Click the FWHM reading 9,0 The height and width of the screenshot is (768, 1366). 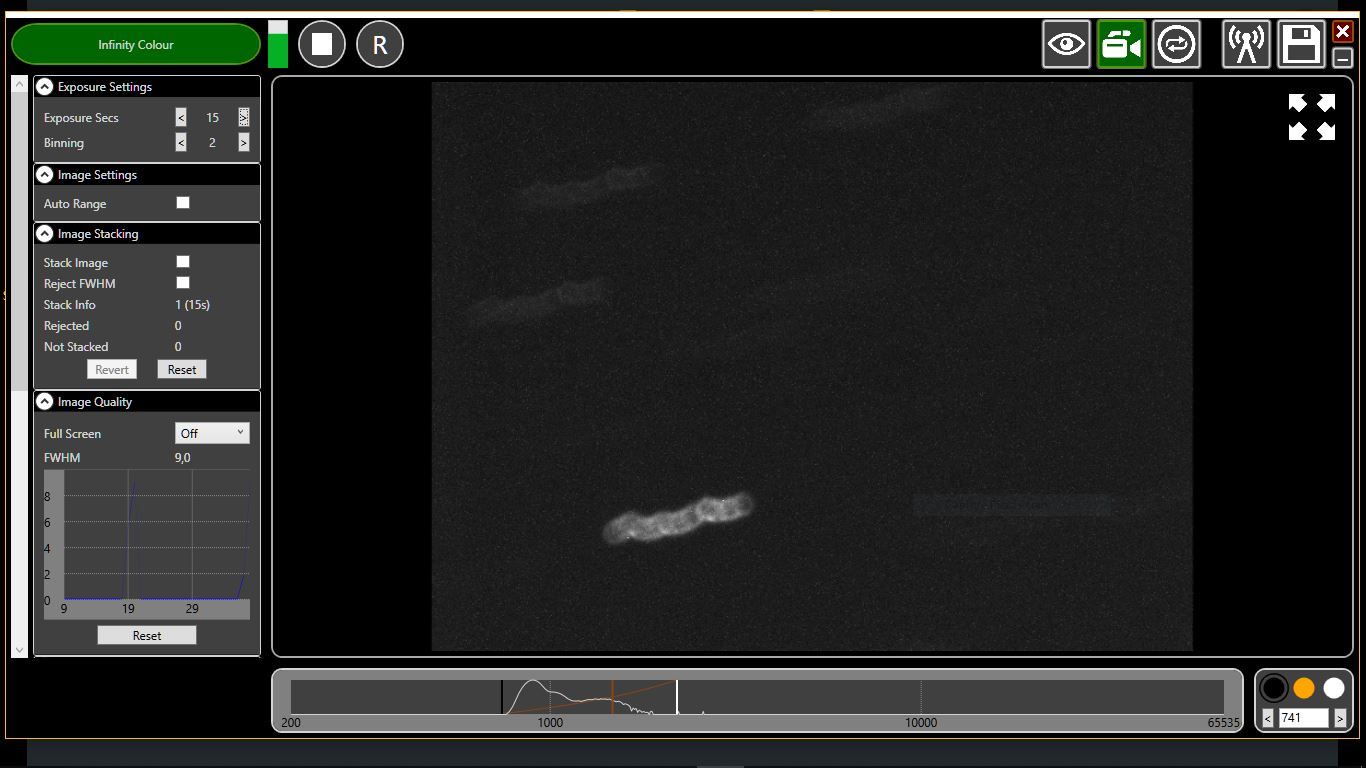click(x=183, y=458)
